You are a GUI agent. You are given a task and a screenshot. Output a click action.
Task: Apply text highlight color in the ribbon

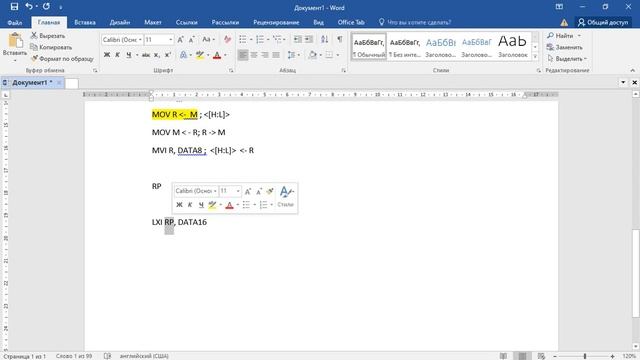click(200, 55)
